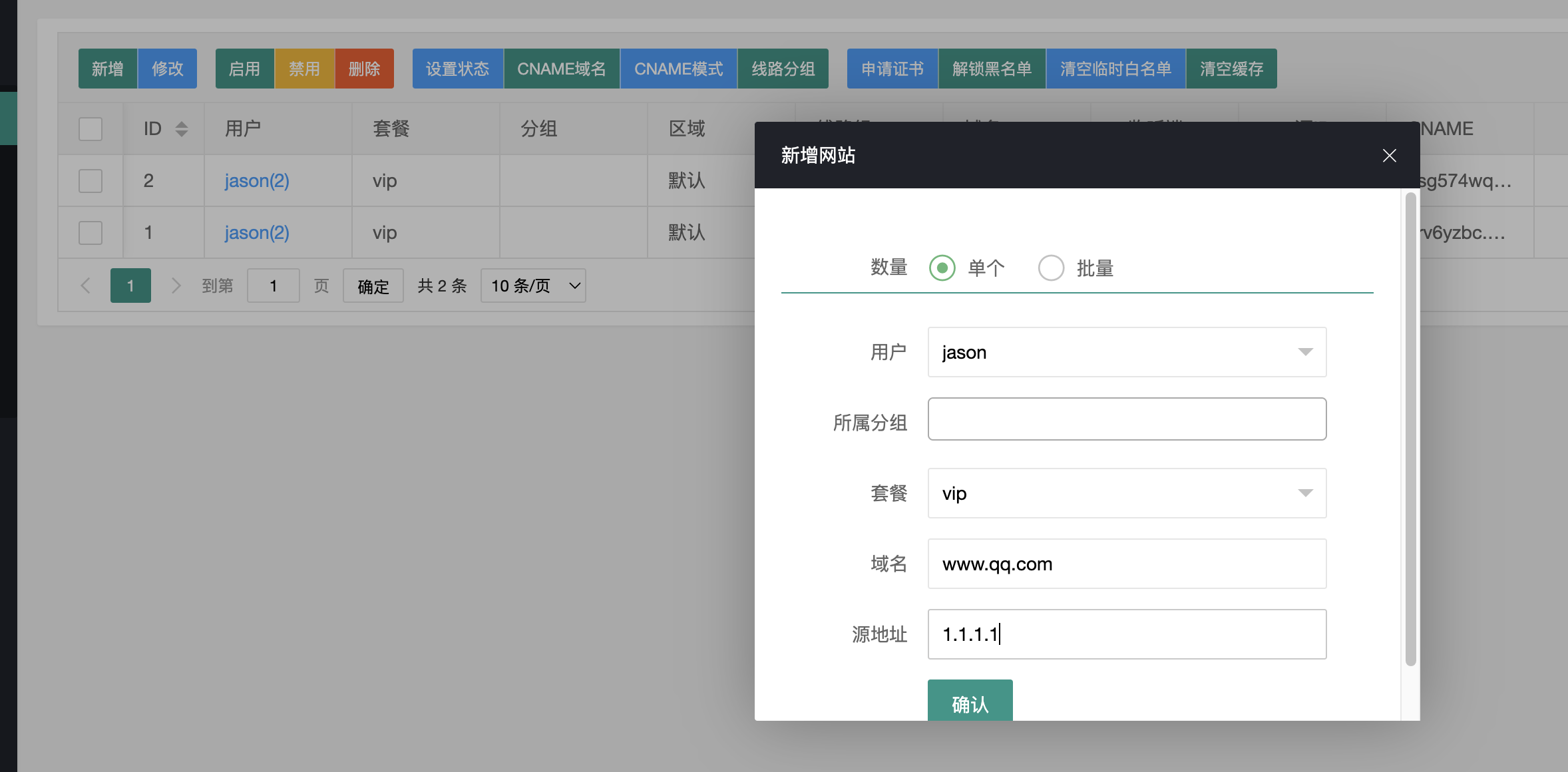Open the 套餐 vip dropdown

pyautogui.click(x=1126, y=493)
